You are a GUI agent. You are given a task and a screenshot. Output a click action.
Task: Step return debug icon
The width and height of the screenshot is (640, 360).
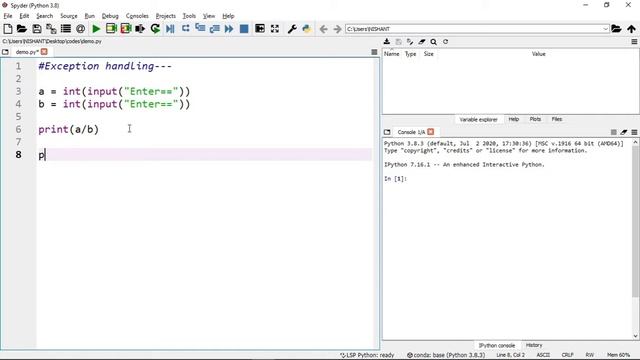pos(215,29)
